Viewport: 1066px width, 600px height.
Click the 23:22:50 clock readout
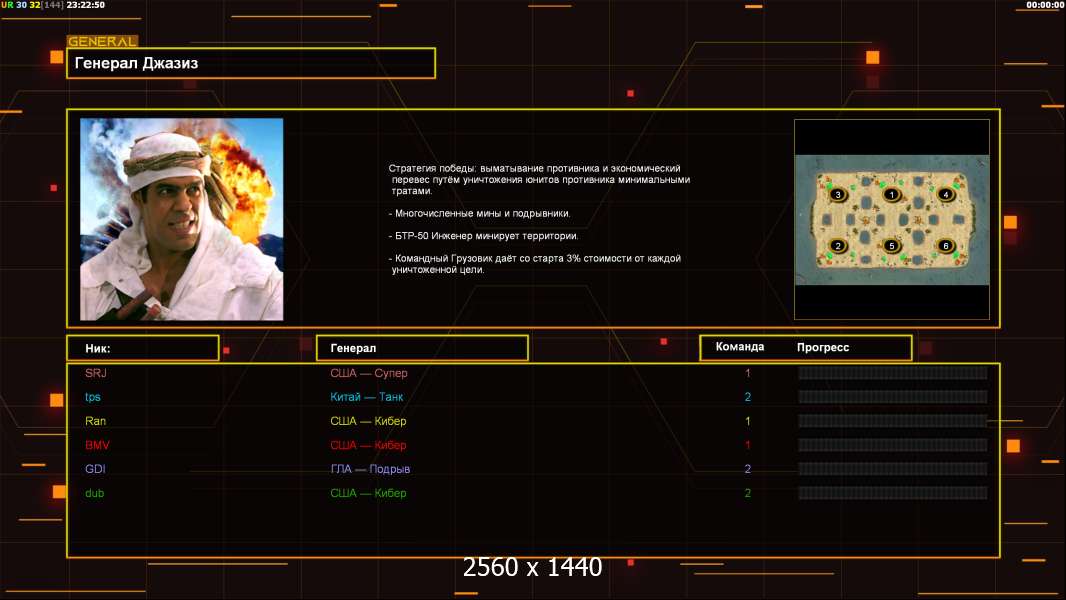86,5
